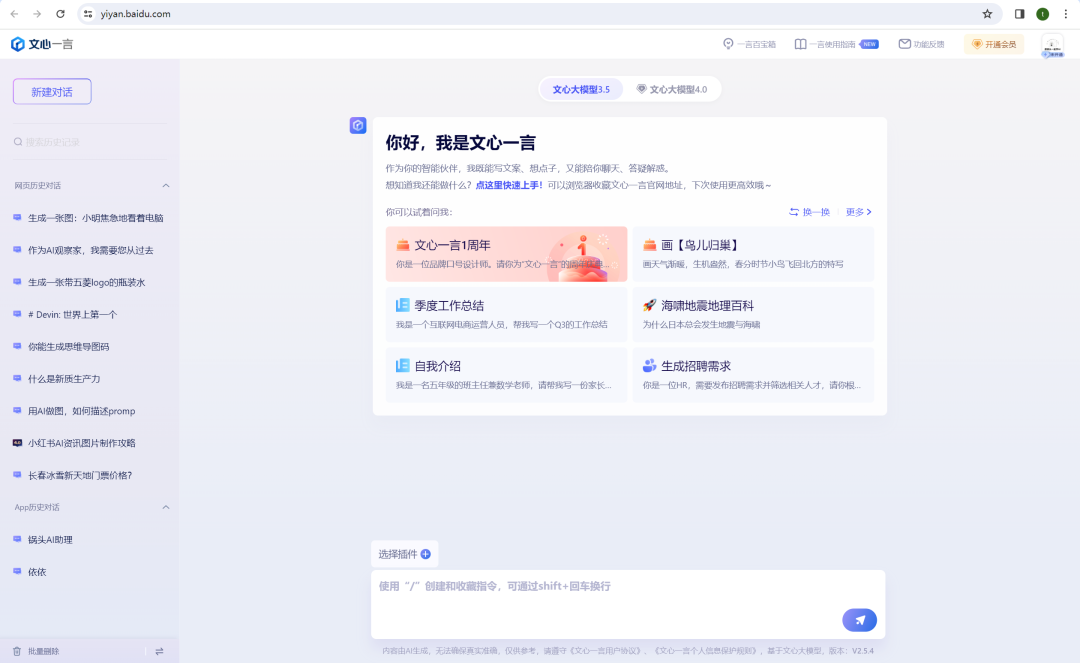Click the 点这里快速上手 link
Image resolution: width=1080 pixels, height=663 pixels.
509,185
